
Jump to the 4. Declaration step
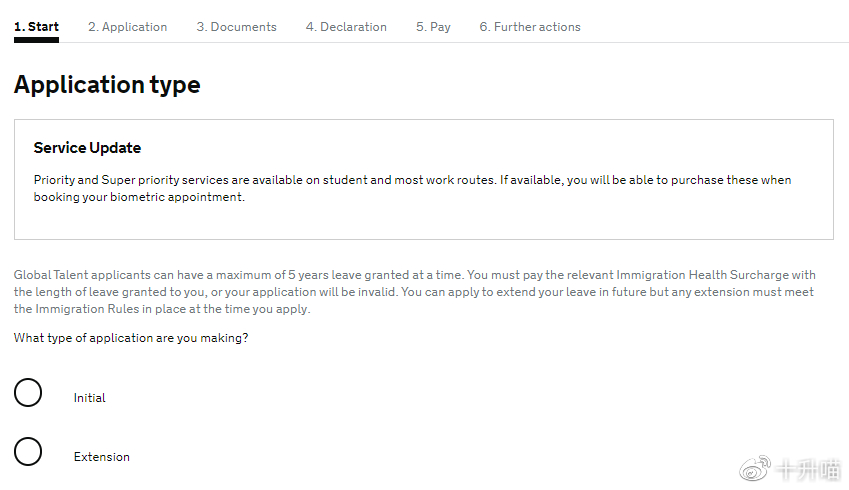point(346,27)
